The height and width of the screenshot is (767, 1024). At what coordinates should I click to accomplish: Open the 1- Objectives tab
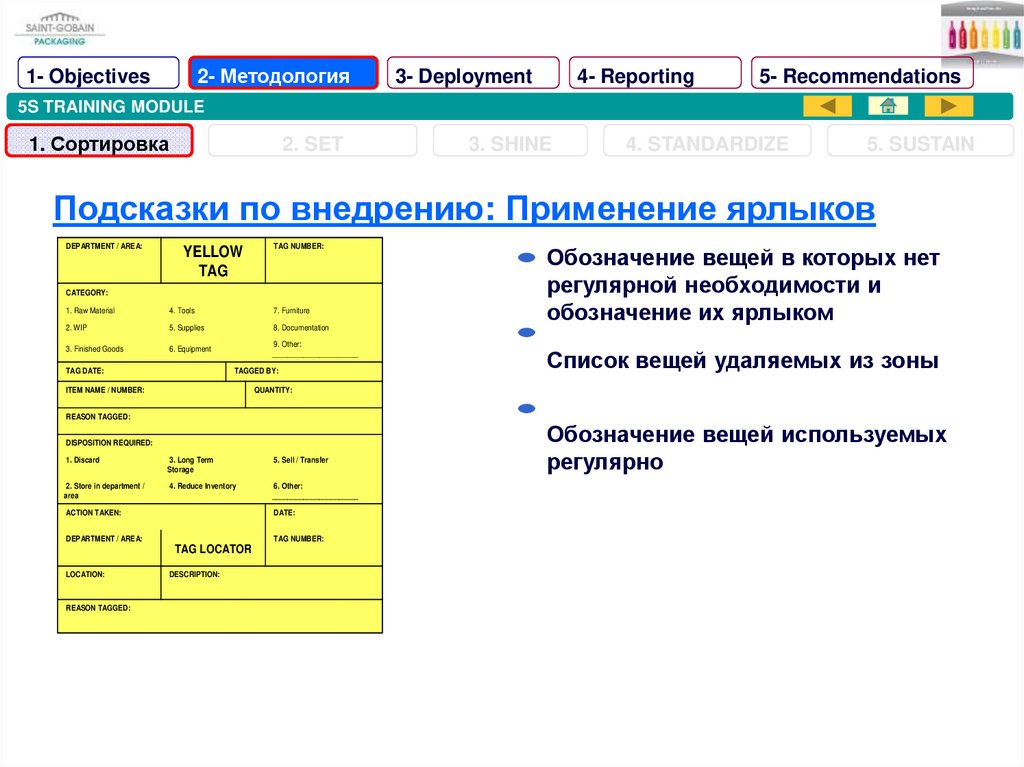98,75
